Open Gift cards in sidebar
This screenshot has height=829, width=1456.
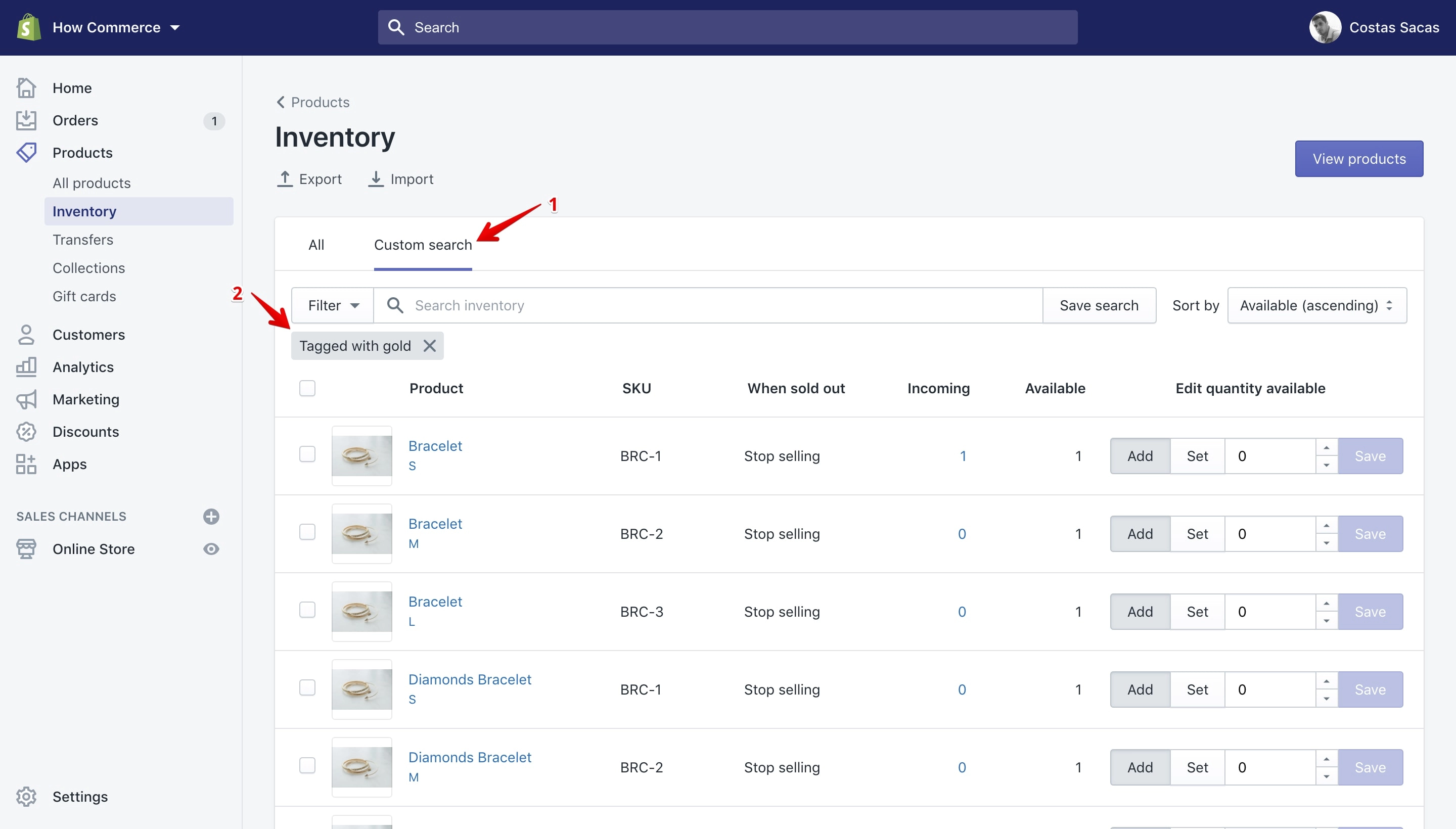(x=84, y=296)
